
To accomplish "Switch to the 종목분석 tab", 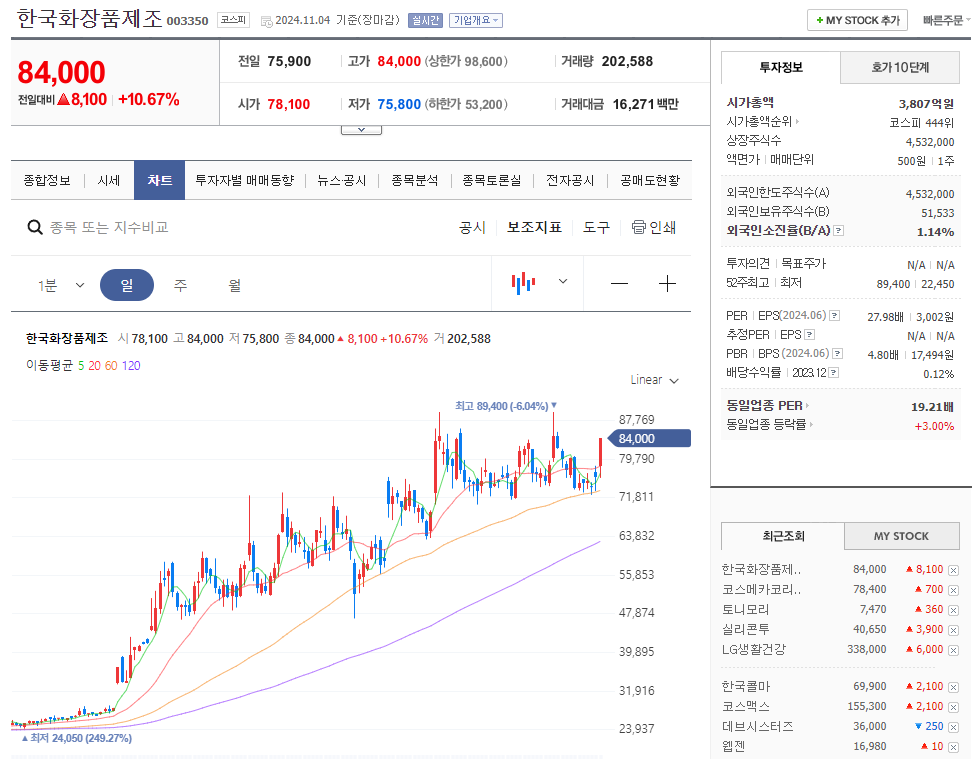I will (414, 180).
